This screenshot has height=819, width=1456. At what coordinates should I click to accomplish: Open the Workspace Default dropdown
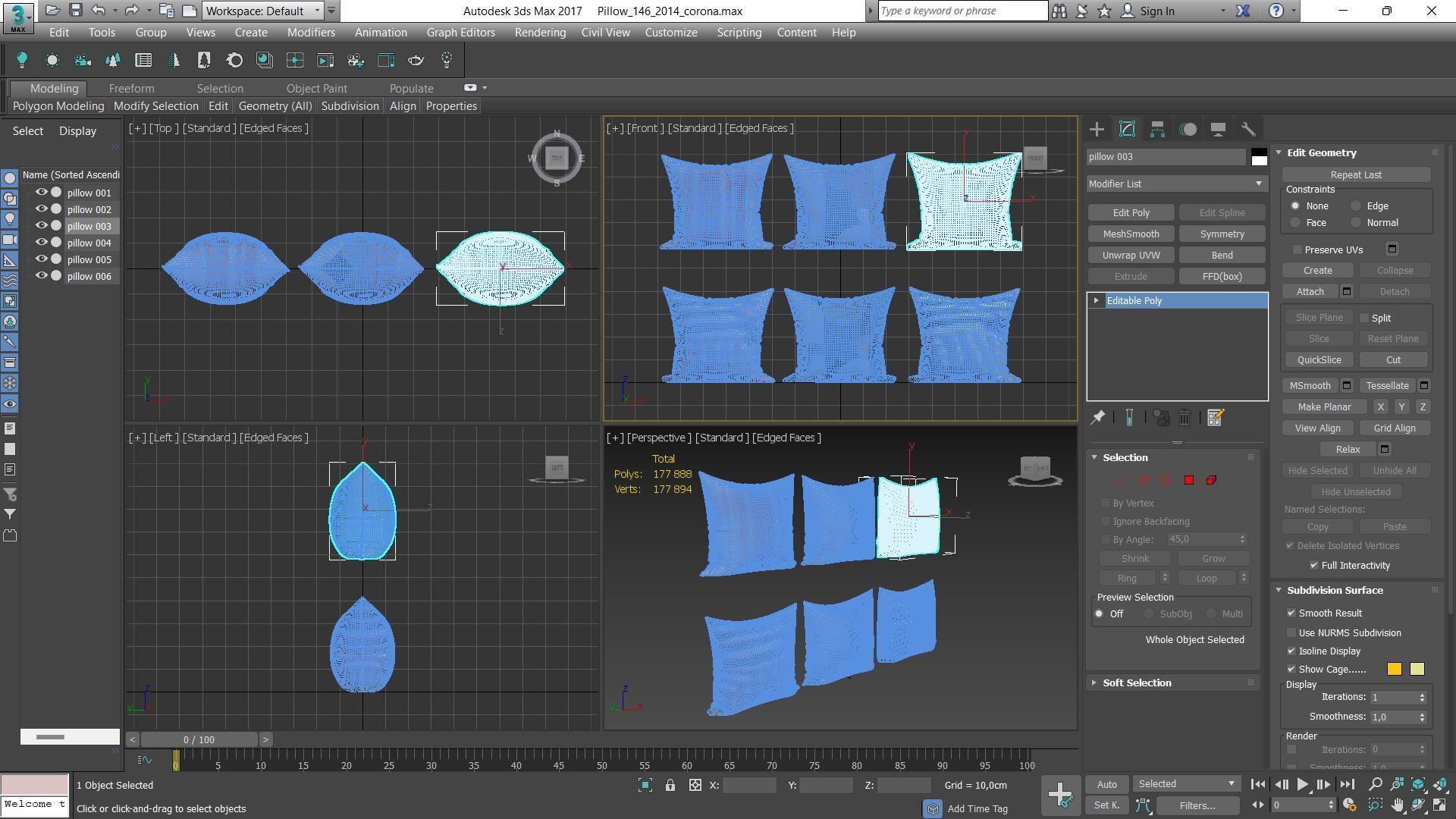263,11
